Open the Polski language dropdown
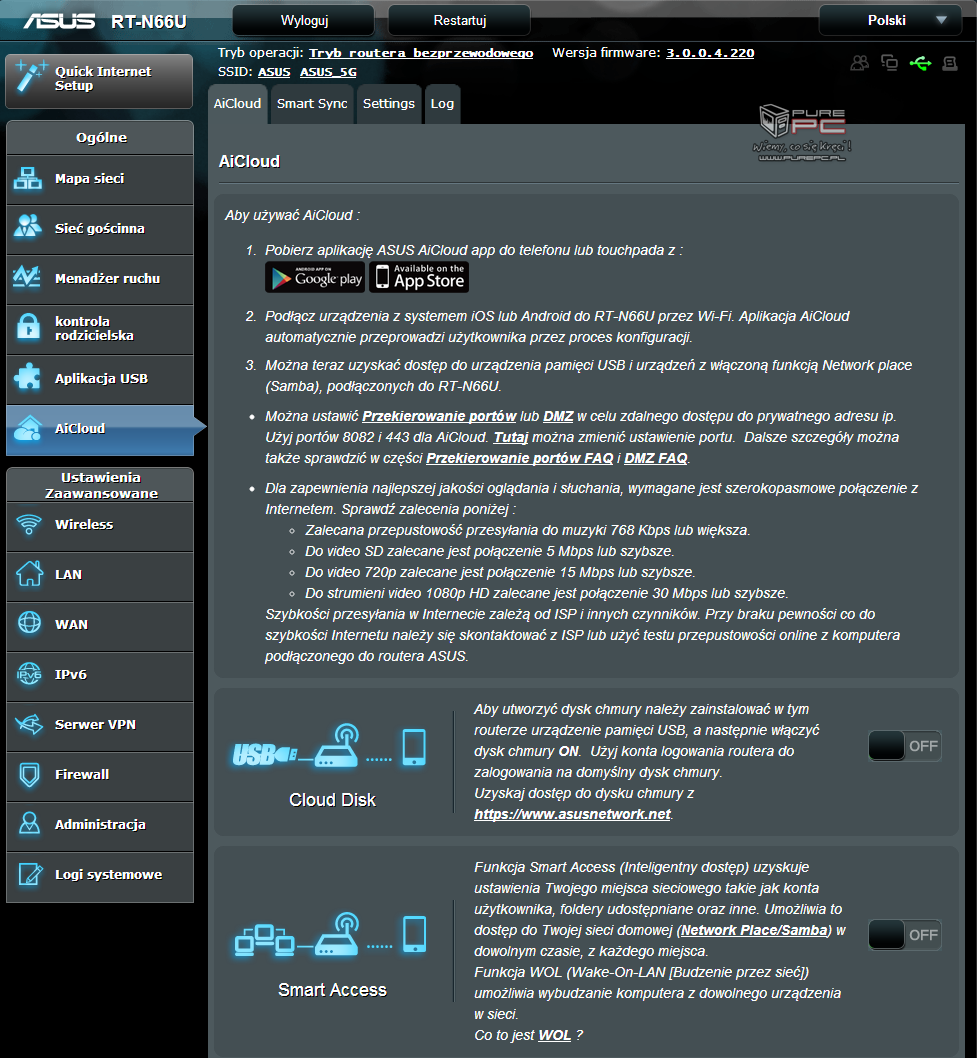 click(891, 20)
